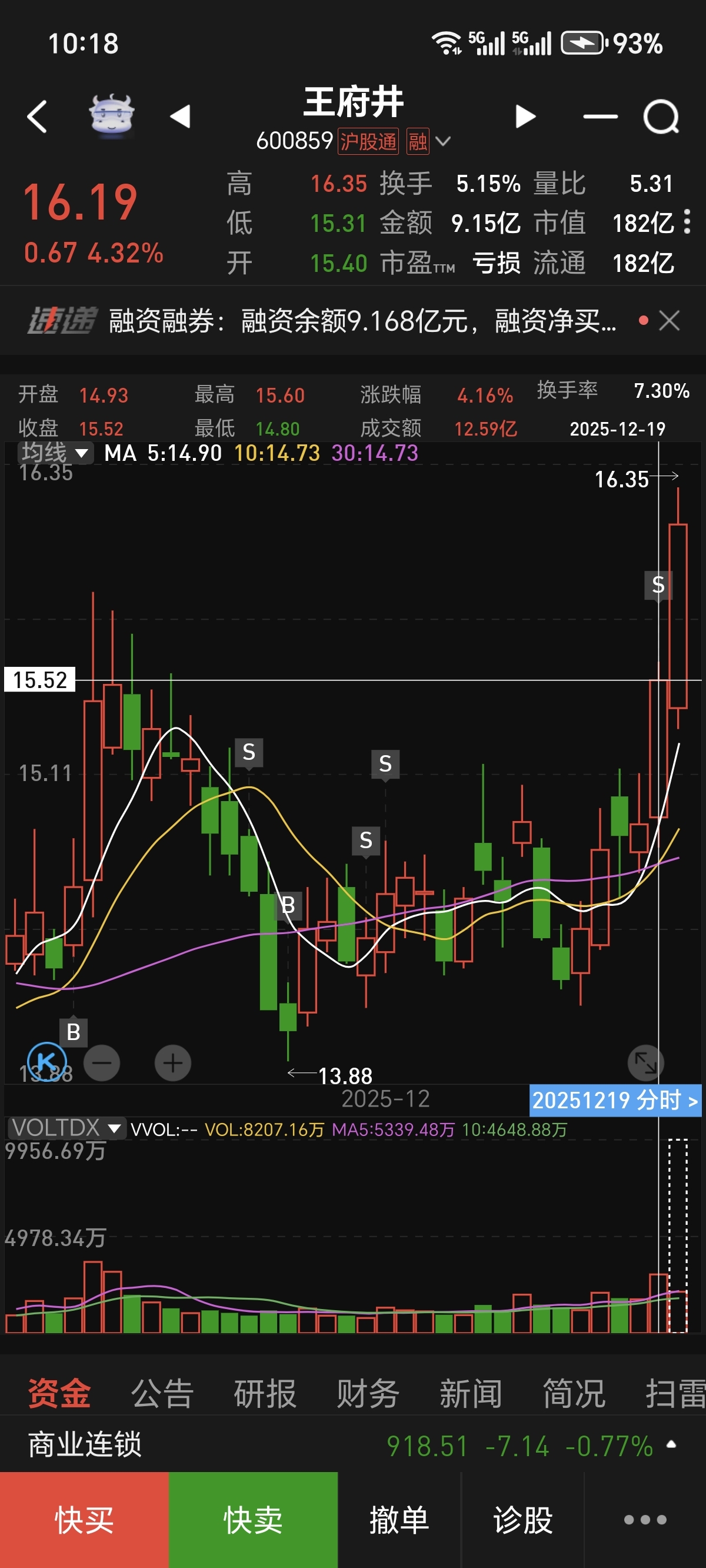Open the 融 margin tag
The image size is (706, 1568).
pos(418,141)
